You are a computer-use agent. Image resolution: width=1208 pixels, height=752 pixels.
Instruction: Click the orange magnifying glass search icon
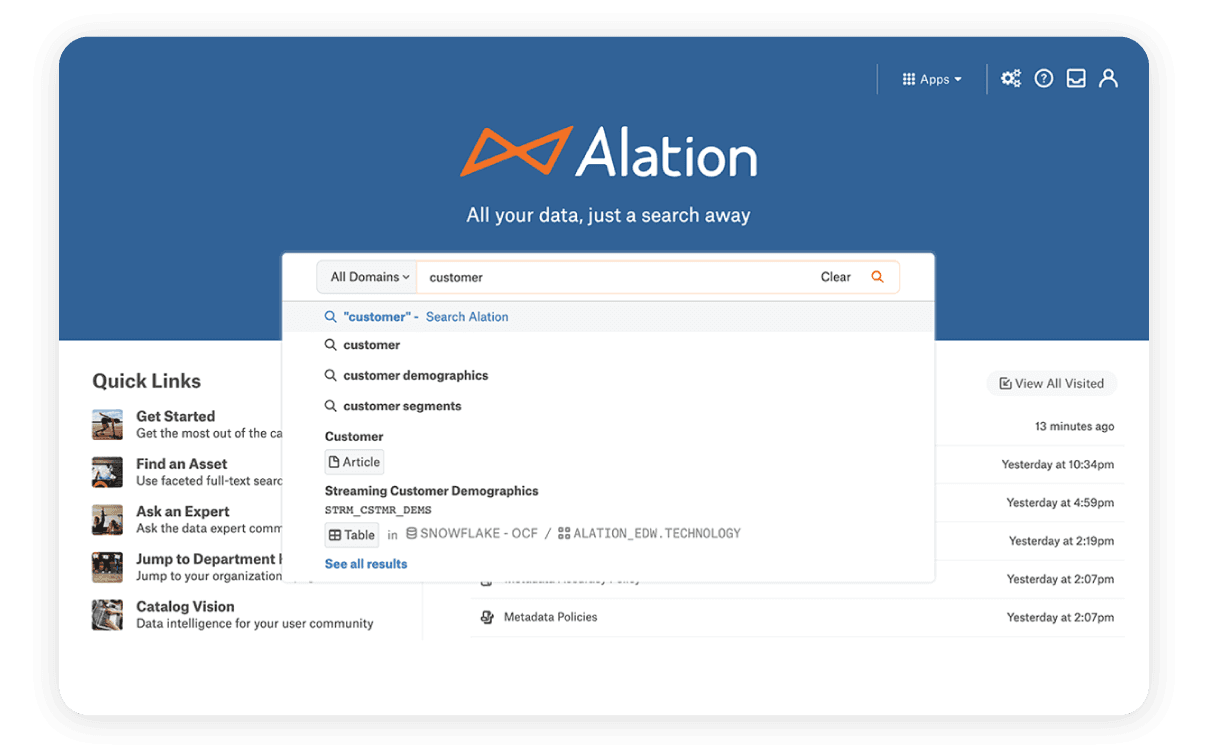tap(877, 277)
